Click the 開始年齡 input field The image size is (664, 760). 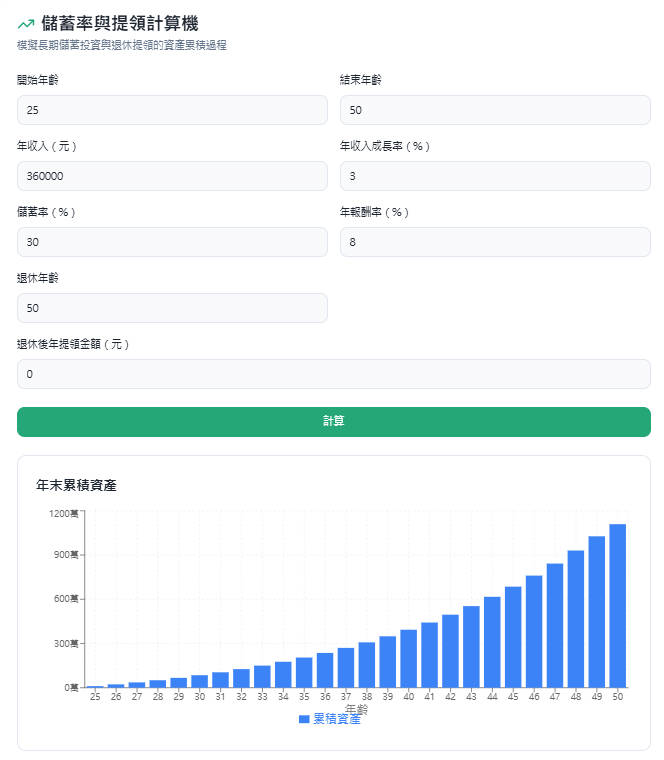point(172,110)
